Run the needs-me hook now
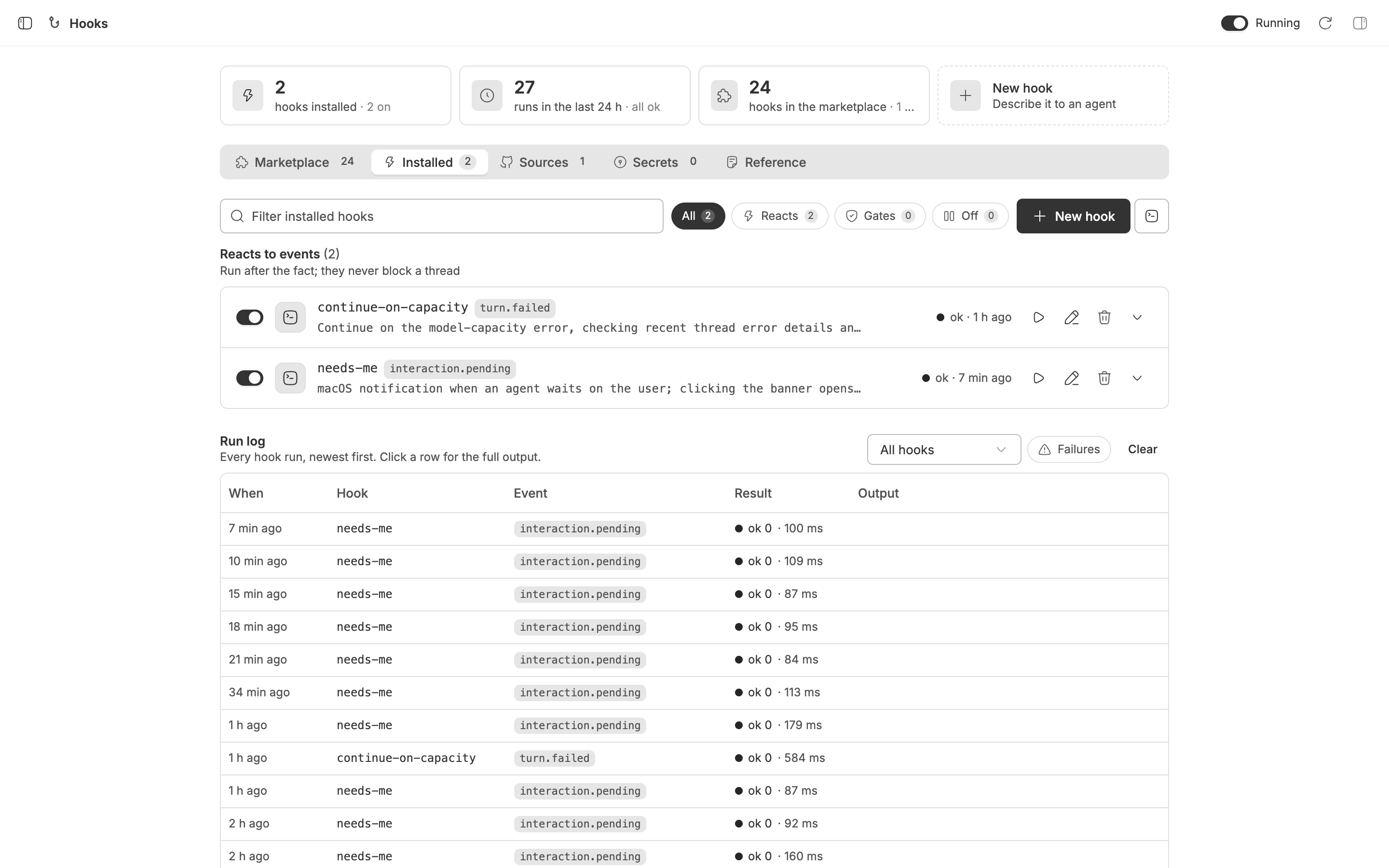Image resolution: width=1389 pixels, height=868 pixels. pos(1038,378)
